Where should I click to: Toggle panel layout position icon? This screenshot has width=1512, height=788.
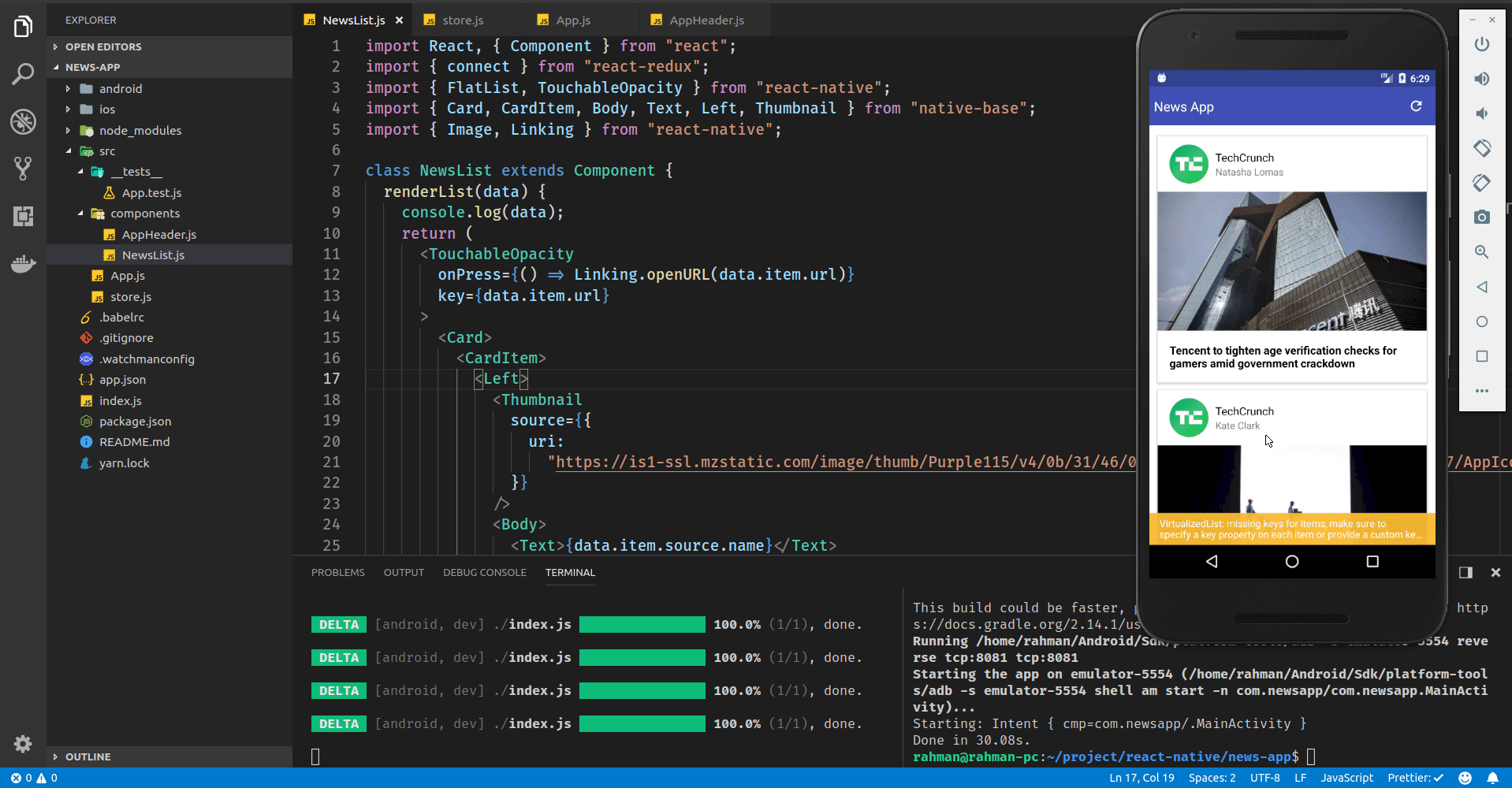click(1465, 573)
